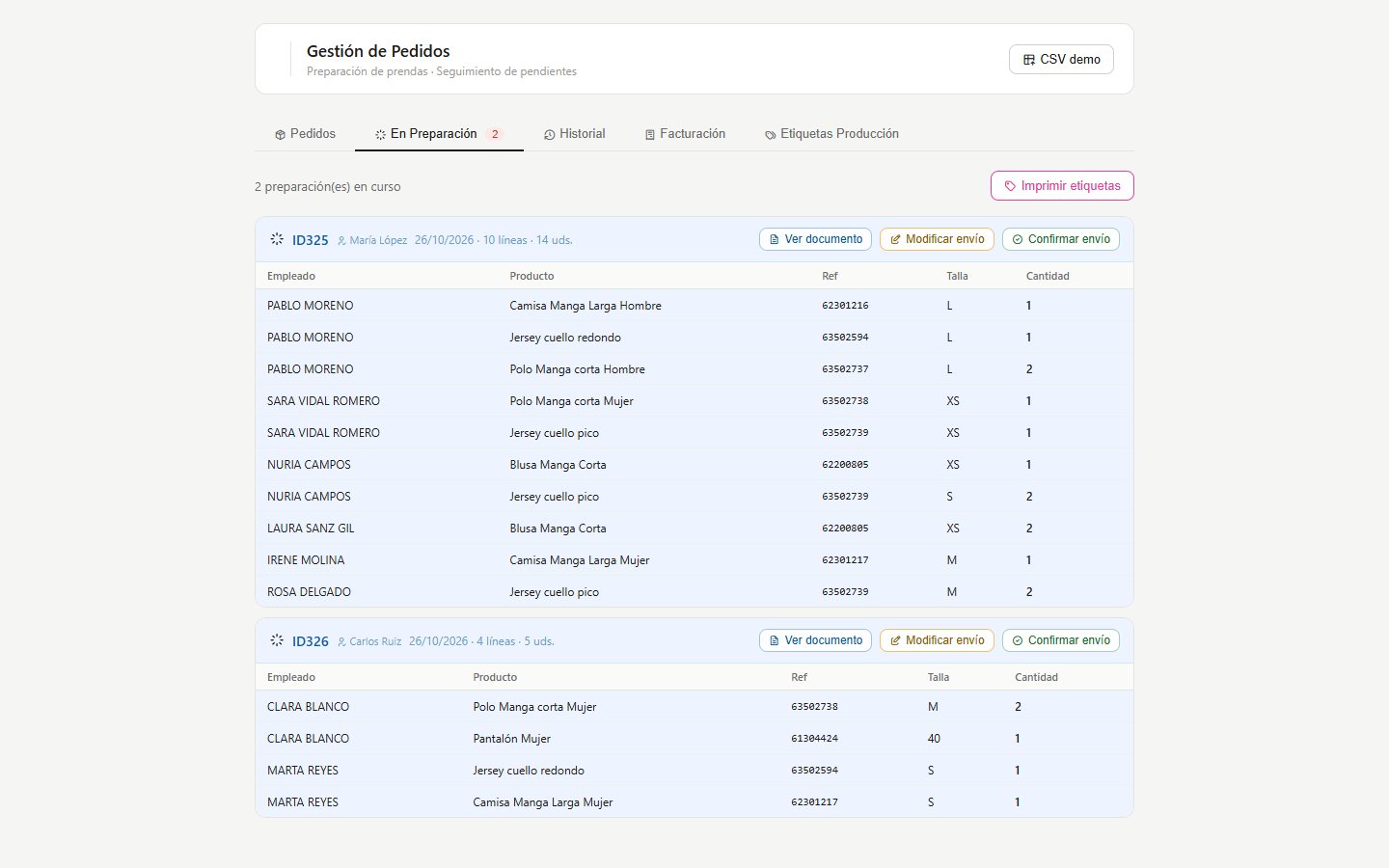The width and height of the screenshot is (1389, 868).
Task: Click the red badge showing 2
Action: pyautogui.click(x=495, y=134)
